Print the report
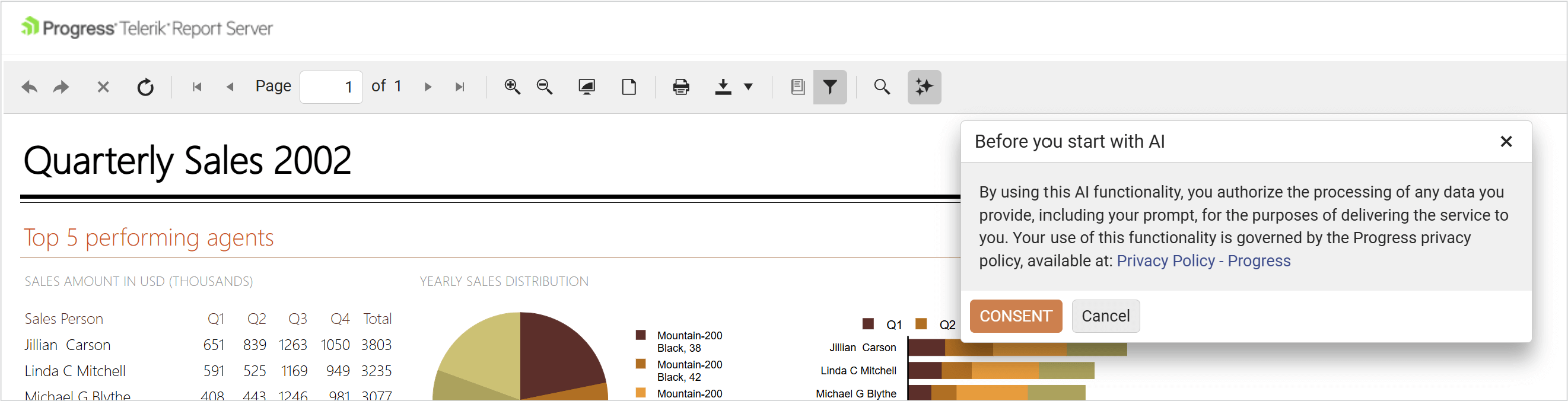Screen dimensions: 1568x401 (x=681, y=87)
